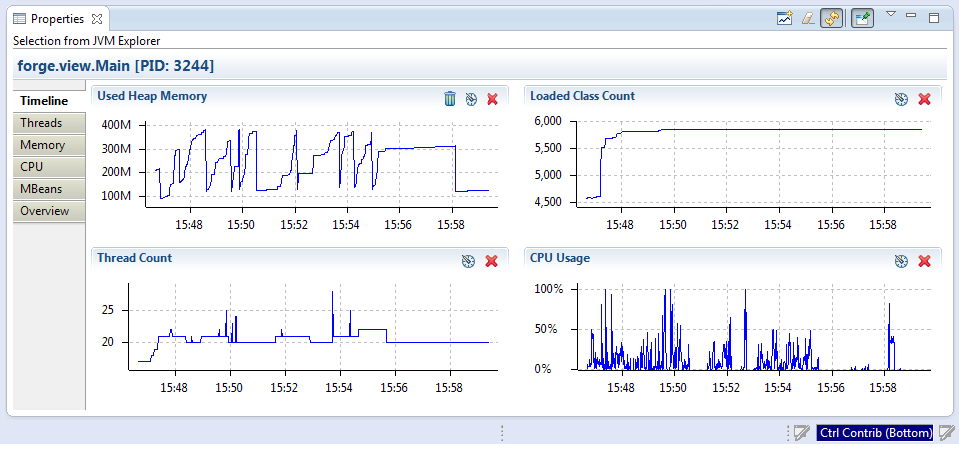Click the Ctrl Contrib (Bottom) status item
This screenshot has height=457, width=971.
point(875,433)
